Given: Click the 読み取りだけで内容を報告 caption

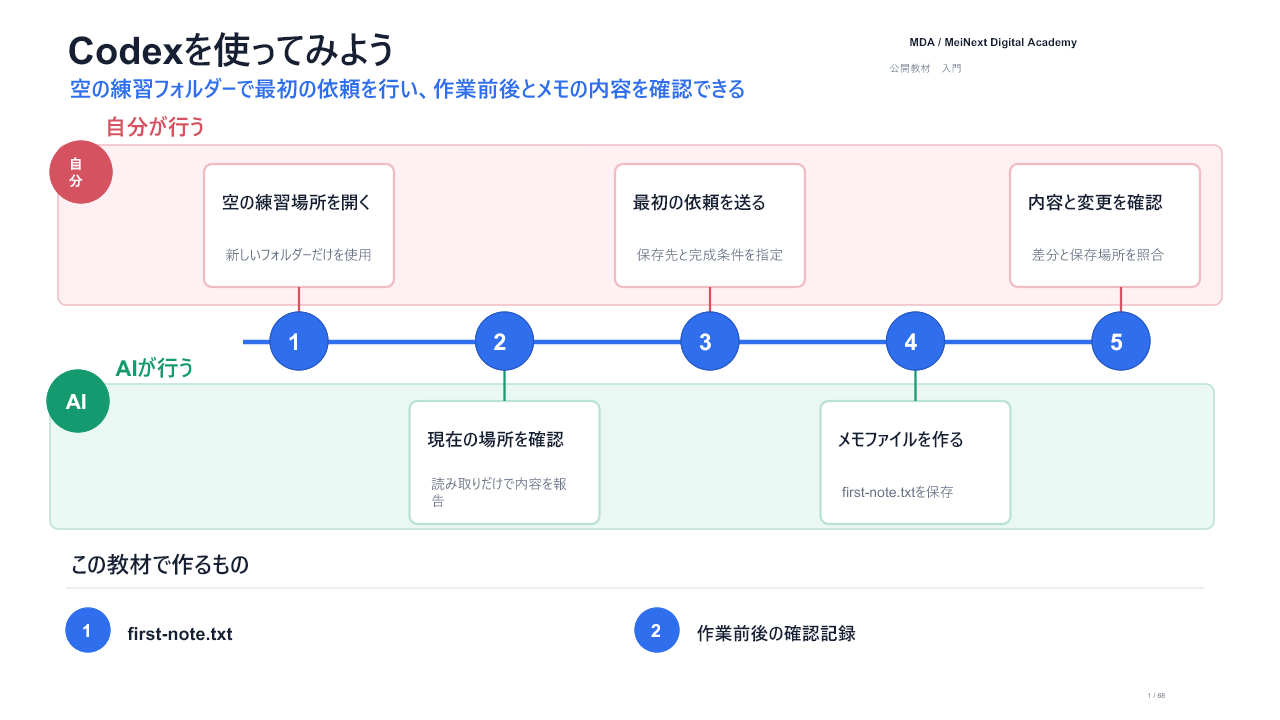Looking at the screenshot, I should click(x=499, y=492).
